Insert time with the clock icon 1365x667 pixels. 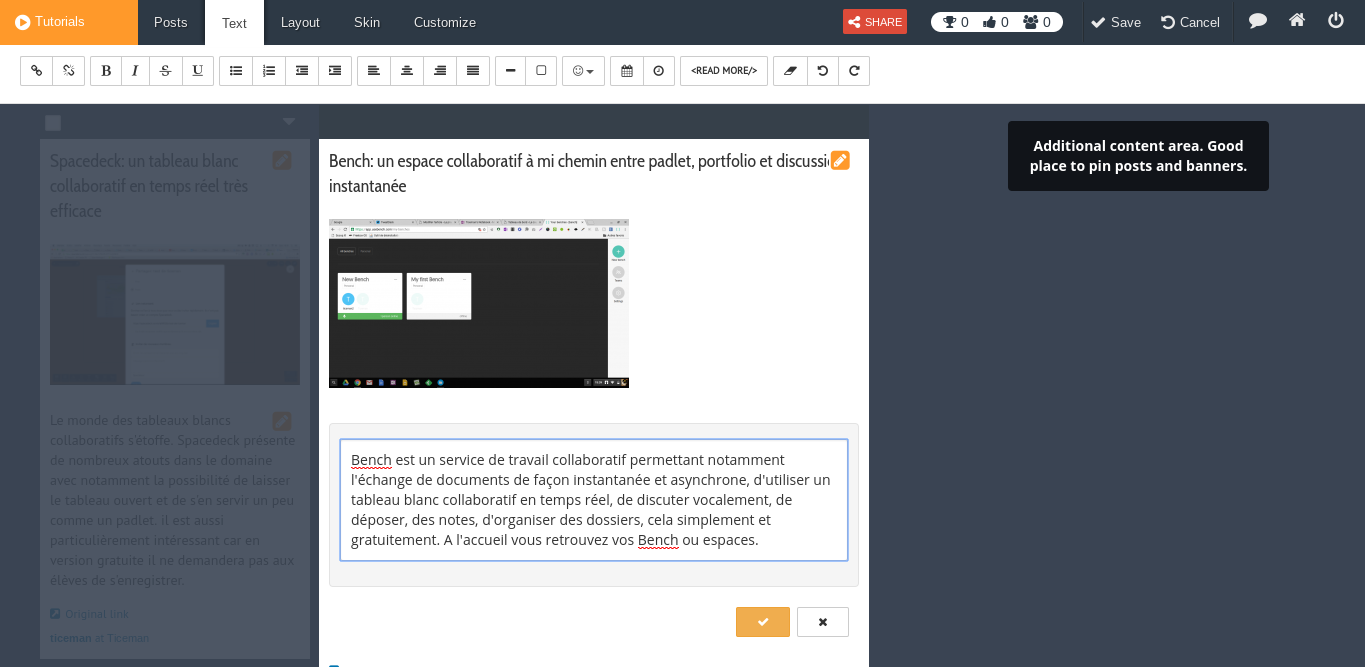[x=659, y=71]
